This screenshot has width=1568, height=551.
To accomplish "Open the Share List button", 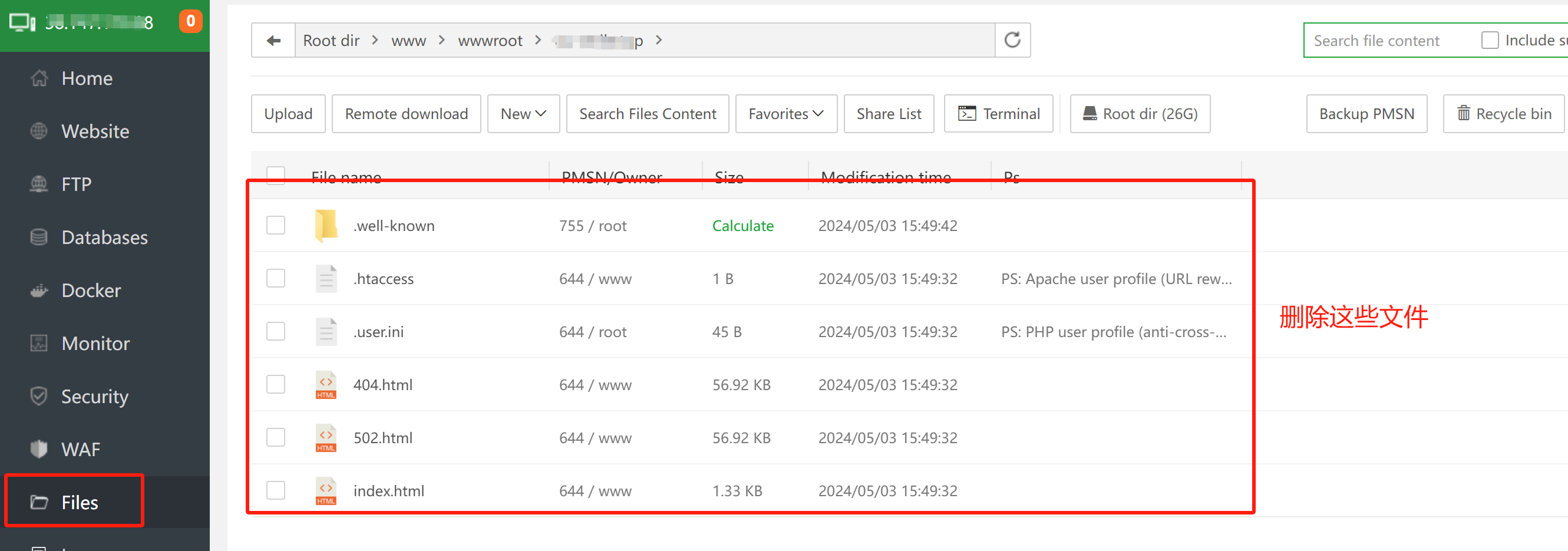I will coord(889,114).
